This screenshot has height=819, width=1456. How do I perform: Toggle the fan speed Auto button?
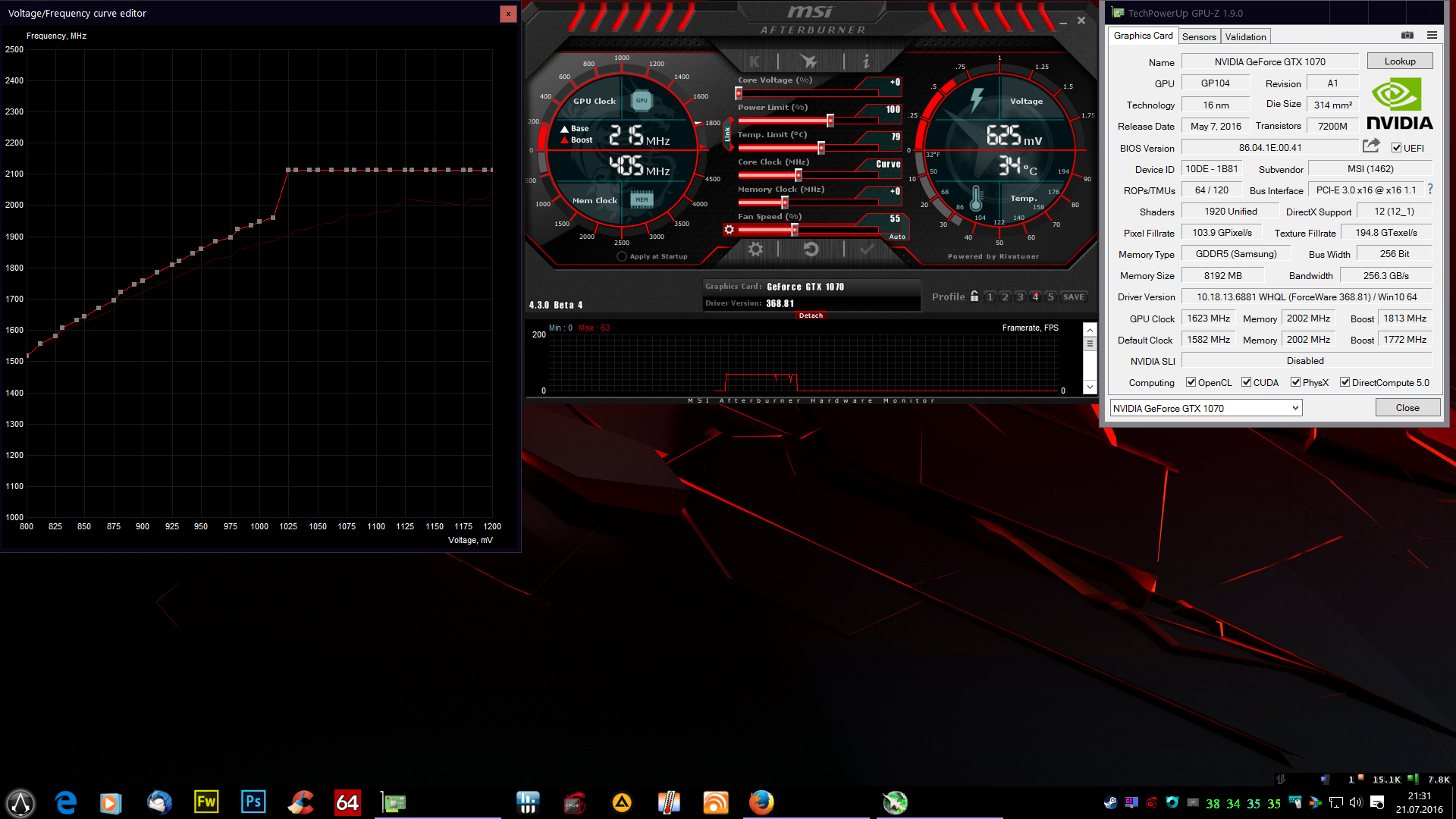tap(897, 237)
